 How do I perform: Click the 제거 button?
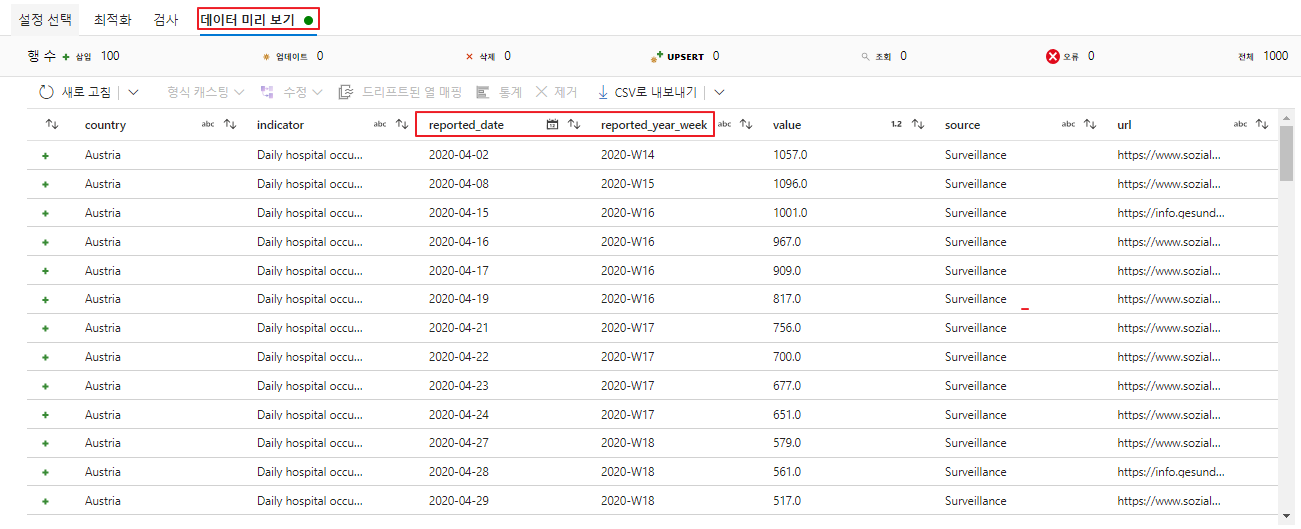tap(556, 92)
